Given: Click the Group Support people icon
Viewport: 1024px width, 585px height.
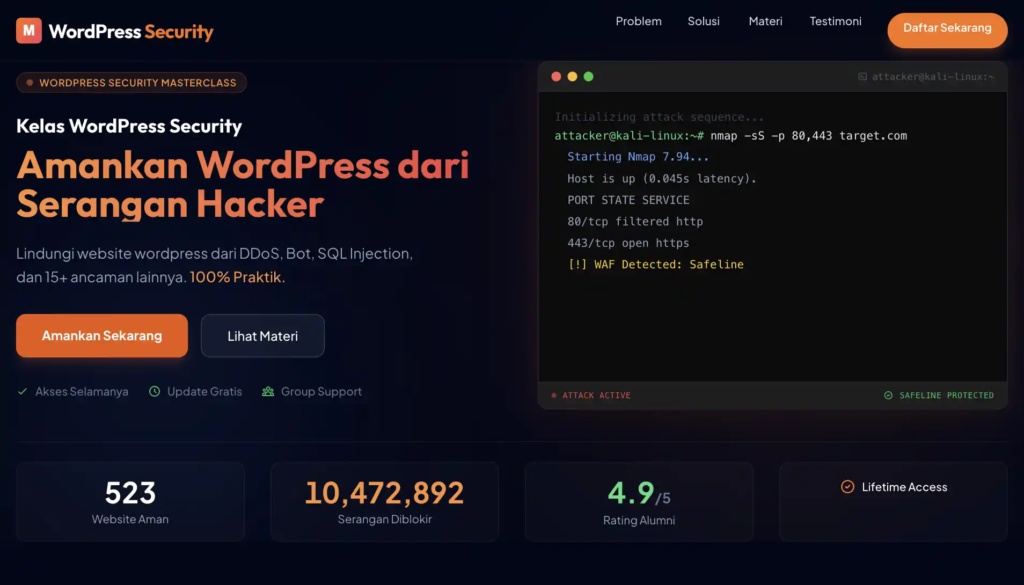Looking at the screenshot, I should pyautogui.click(x=267, y=392).
